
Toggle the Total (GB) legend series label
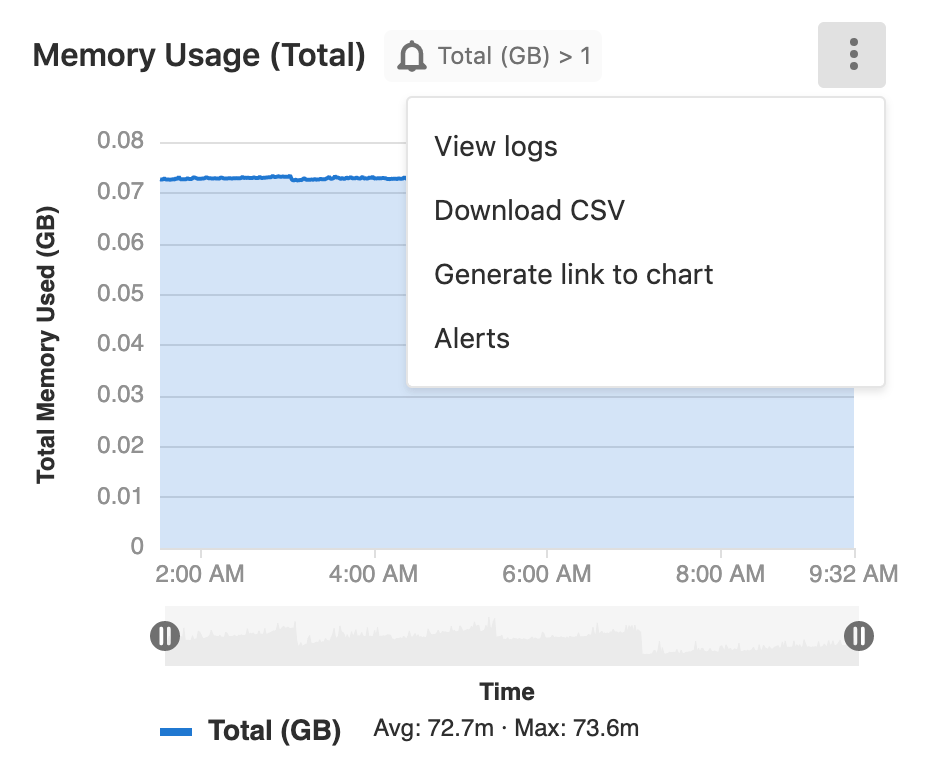click(x=274, y=731)
